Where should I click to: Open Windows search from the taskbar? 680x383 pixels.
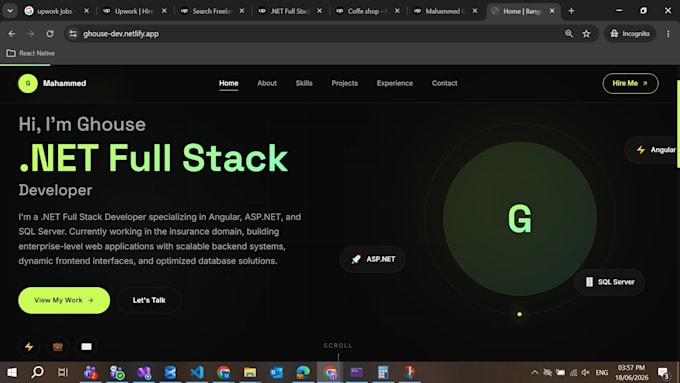point(37,372)
